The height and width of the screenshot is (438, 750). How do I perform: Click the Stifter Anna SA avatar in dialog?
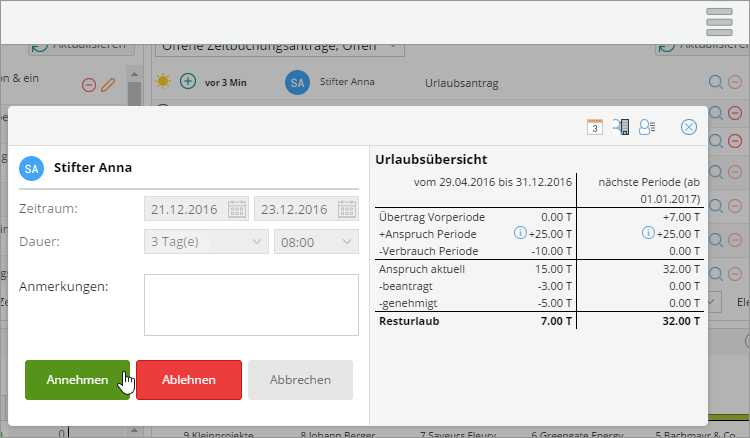[x=32, y=168]
